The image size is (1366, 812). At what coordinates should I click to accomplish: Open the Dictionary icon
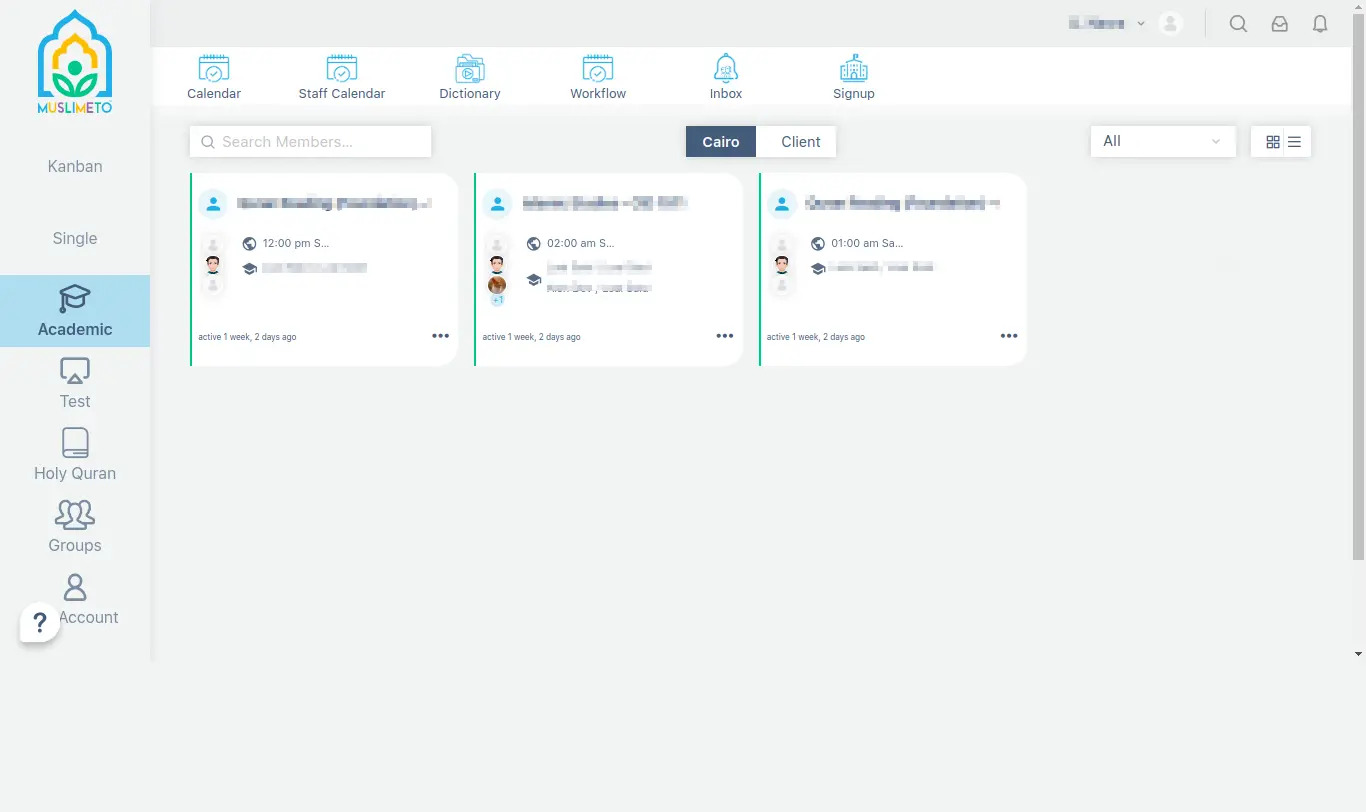click(x=470, y=69)
